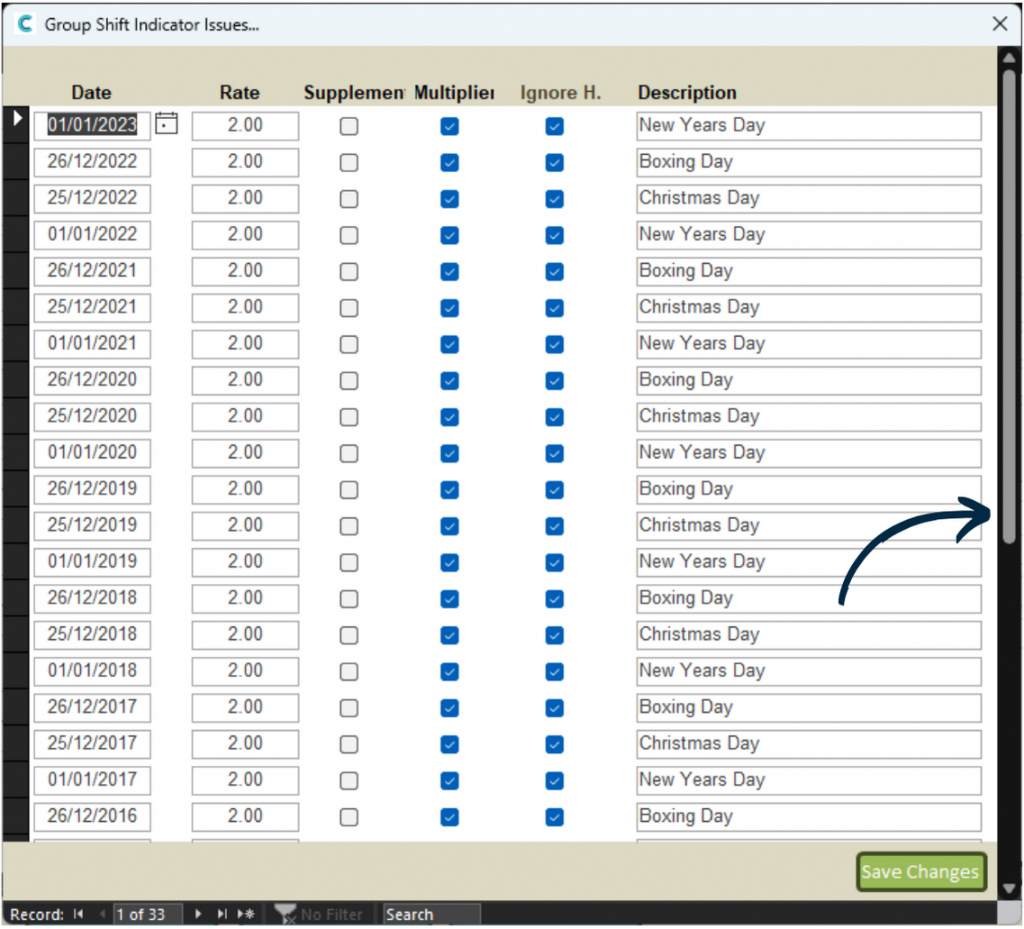Image resolution: width=1024 pixels, height=929 pixels.
Task: Go to next record arrow
Action: [198, 914]
